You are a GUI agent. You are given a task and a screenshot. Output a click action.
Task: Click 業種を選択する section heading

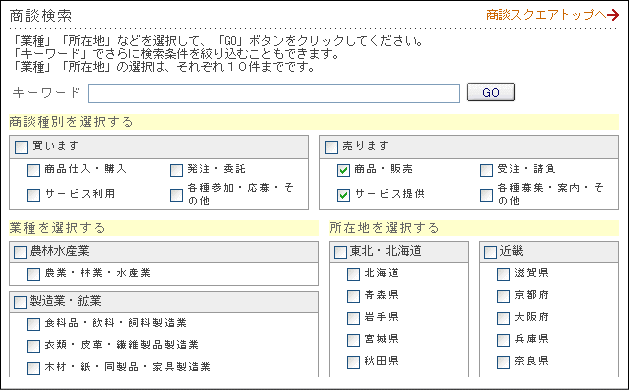57,228
